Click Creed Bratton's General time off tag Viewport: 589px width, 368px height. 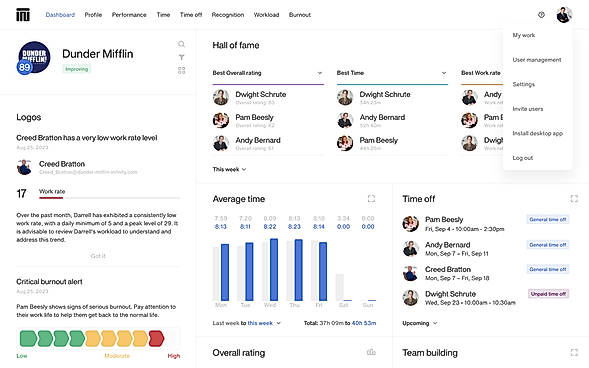click(548, 269)
